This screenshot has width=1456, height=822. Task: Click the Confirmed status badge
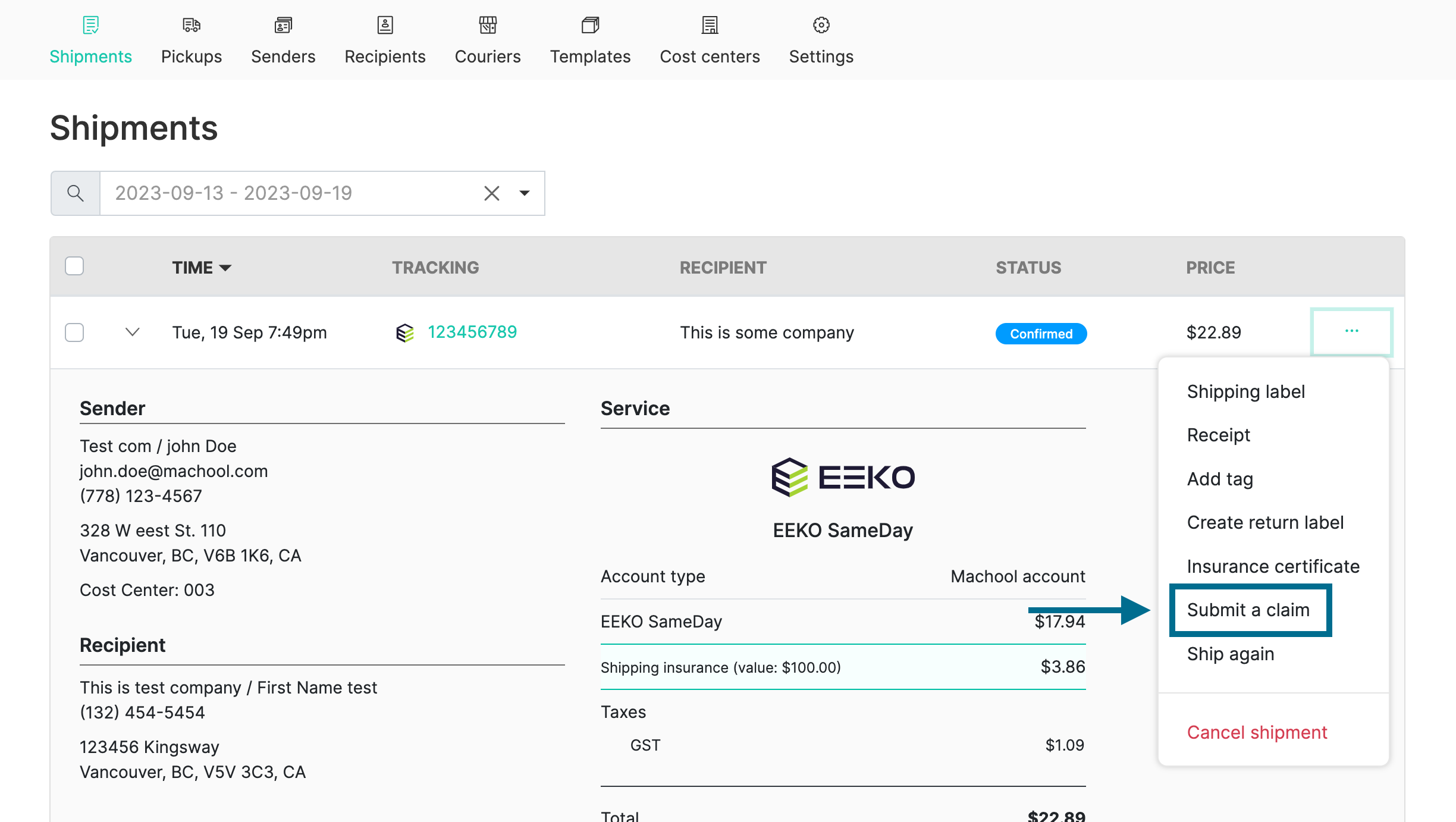(1041, 333)
